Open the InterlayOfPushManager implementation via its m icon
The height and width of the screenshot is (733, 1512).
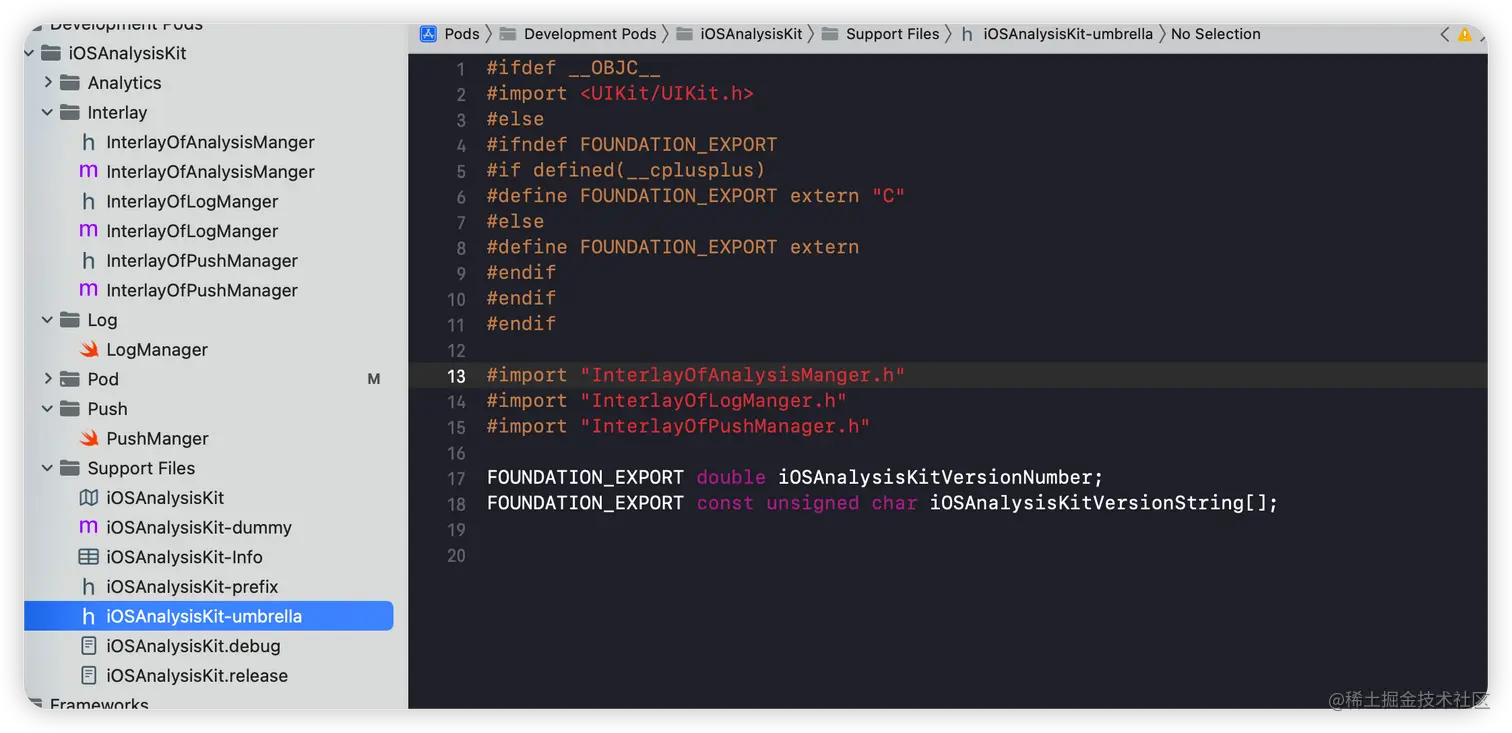[89, 290]
